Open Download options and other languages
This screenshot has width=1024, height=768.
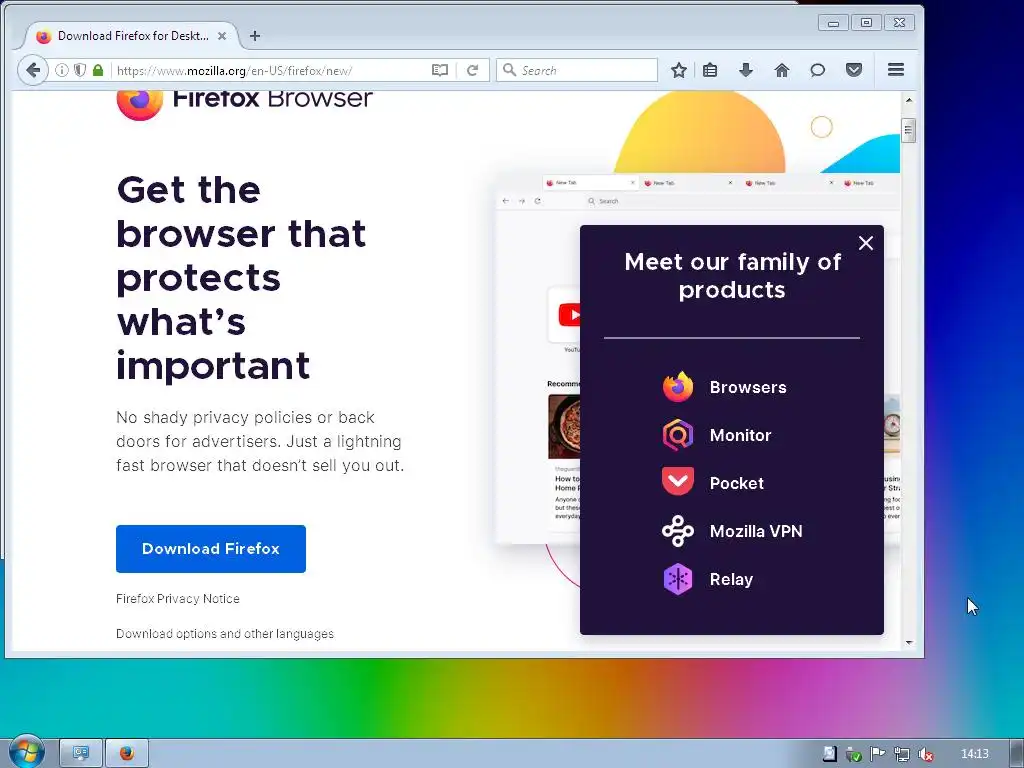(x=225, y=633)
